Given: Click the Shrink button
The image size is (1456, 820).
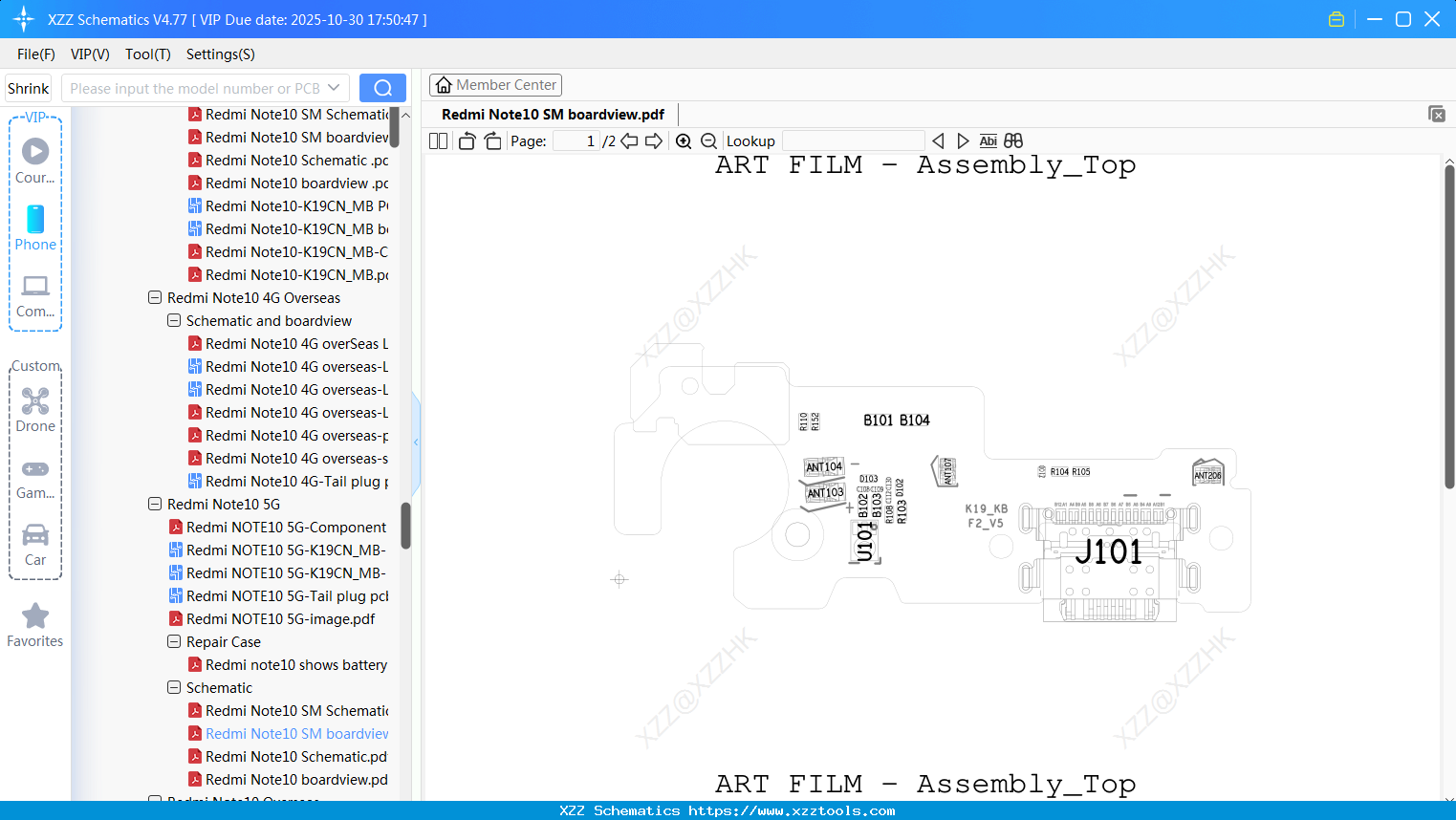Looking at the screenshot, I should [29, 88].
